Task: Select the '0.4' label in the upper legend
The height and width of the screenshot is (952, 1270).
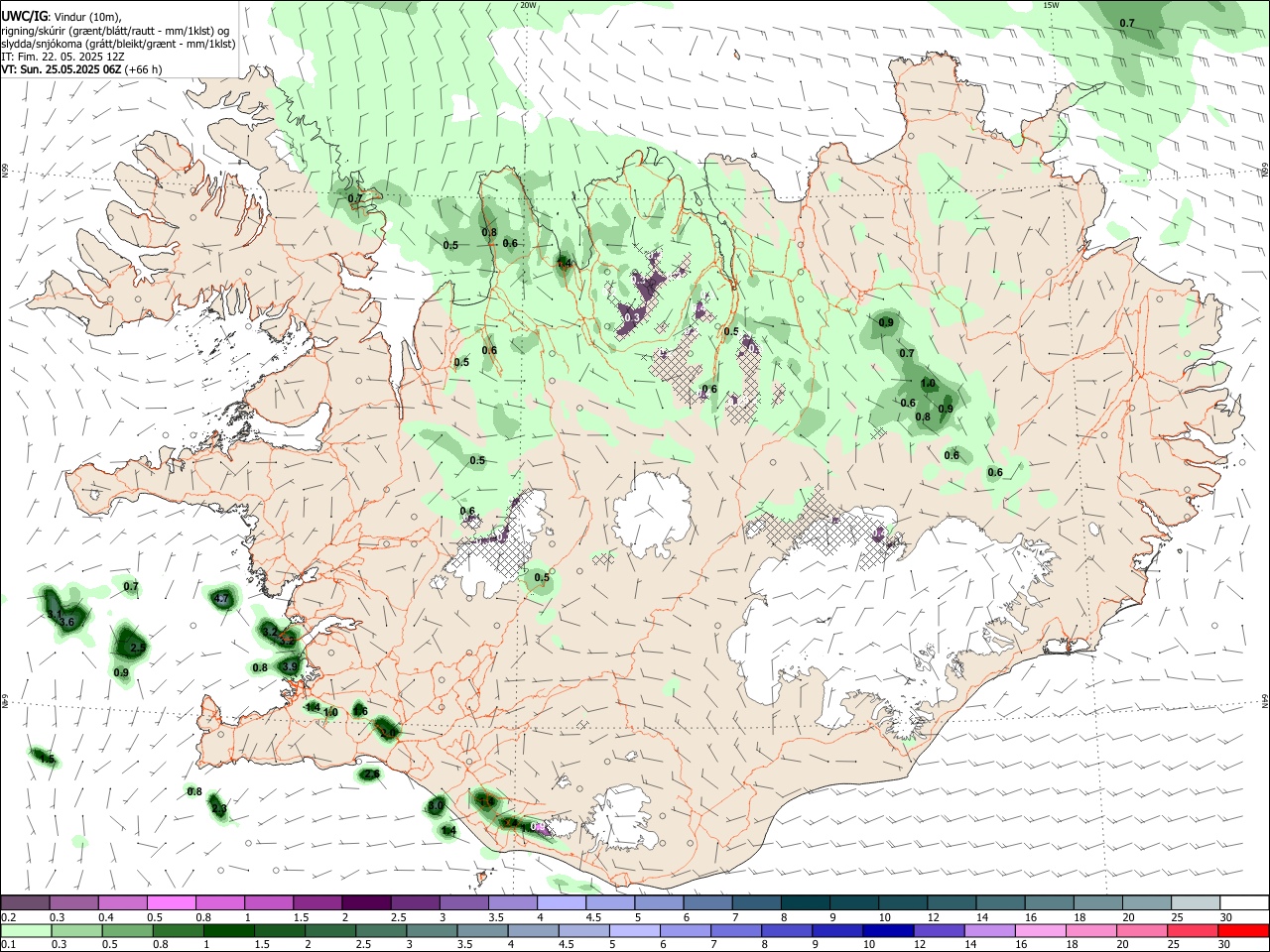Action: pyautogui.click(x=106, y=917)
